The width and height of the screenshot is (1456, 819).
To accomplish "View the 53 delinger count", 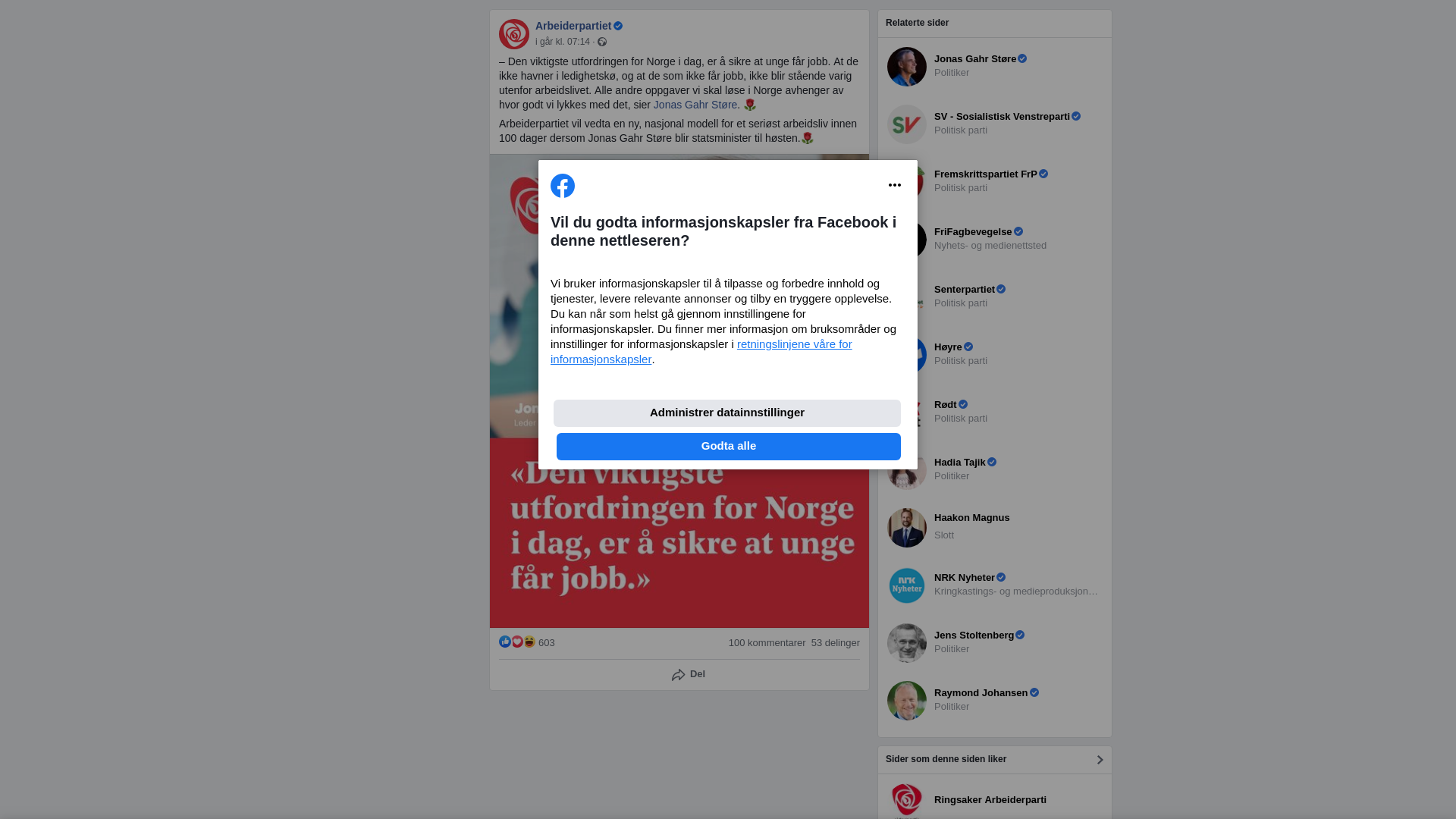I will [x=836, y=643].
